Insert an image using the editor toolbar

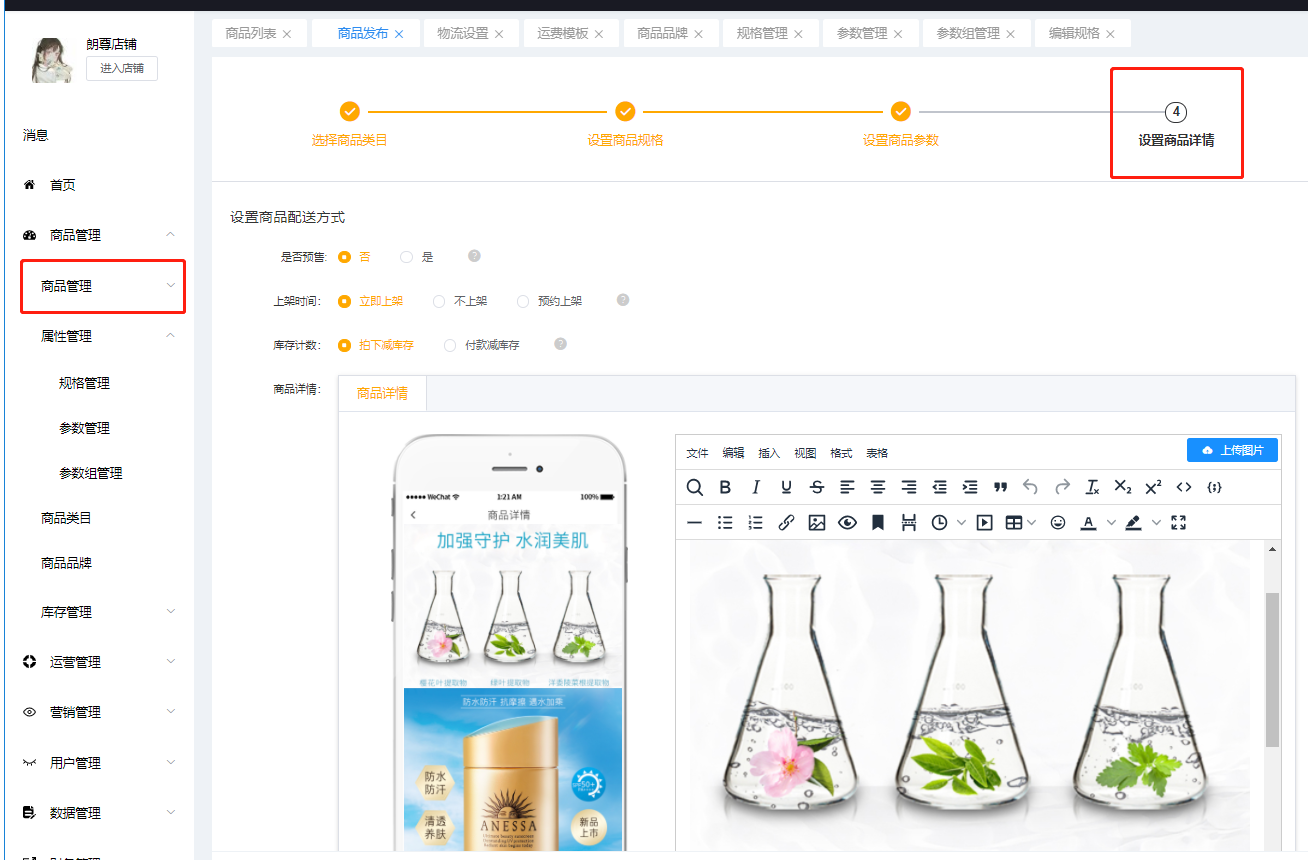pos(817,522)
